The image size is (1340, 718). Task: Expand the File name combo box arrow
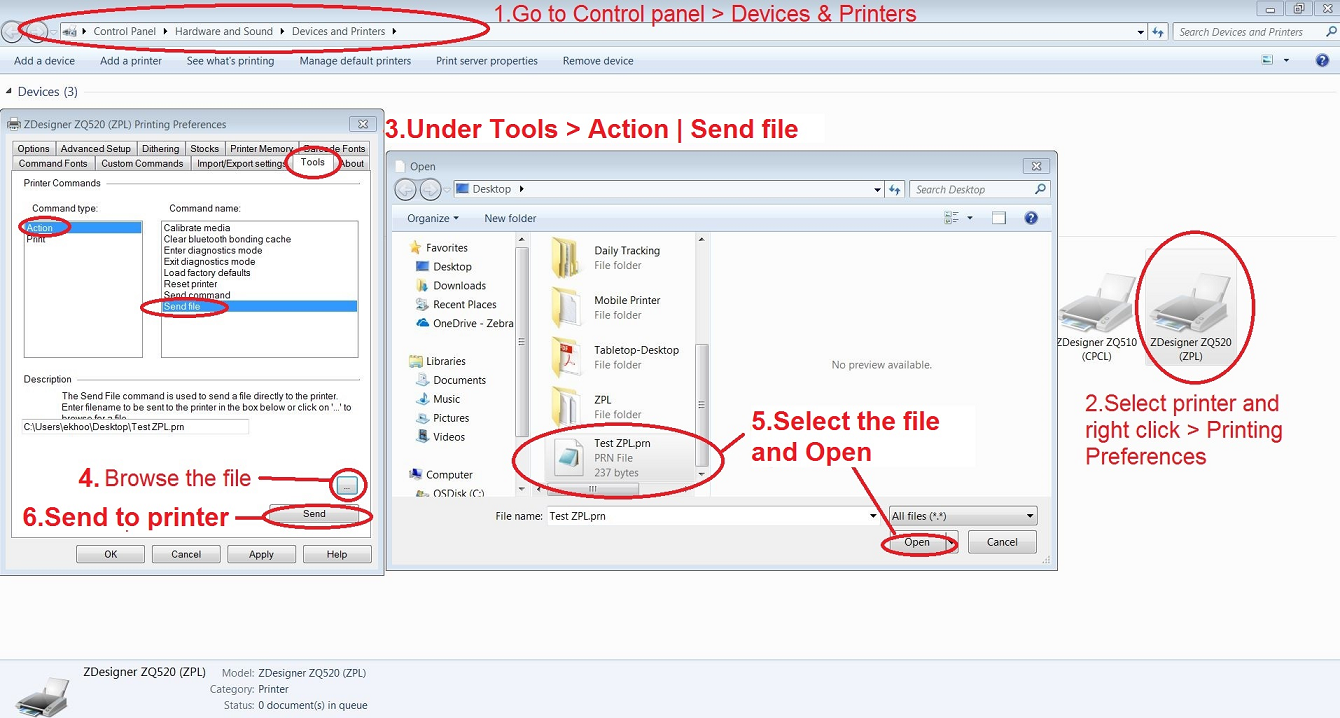click(x=873, y=516)
